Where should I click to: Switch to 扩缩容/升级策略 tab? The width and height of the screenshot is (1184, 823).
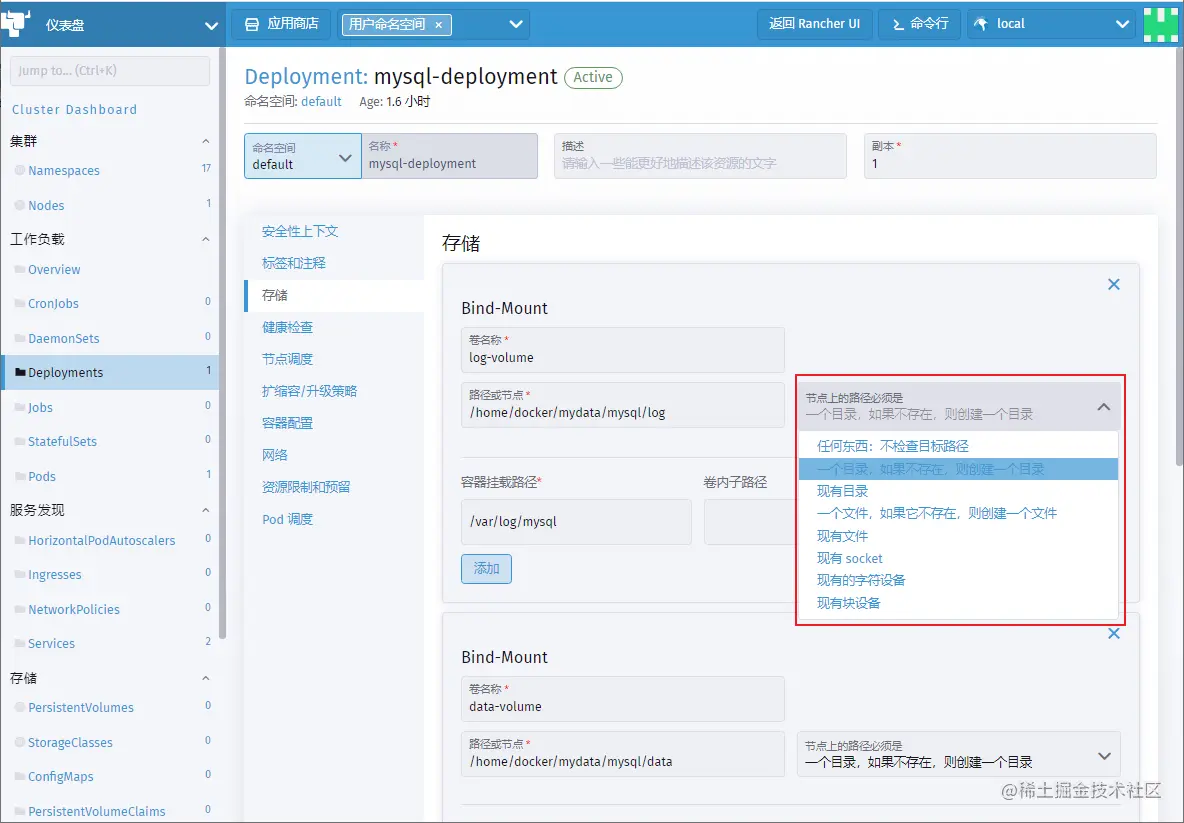tap(310, 391)
